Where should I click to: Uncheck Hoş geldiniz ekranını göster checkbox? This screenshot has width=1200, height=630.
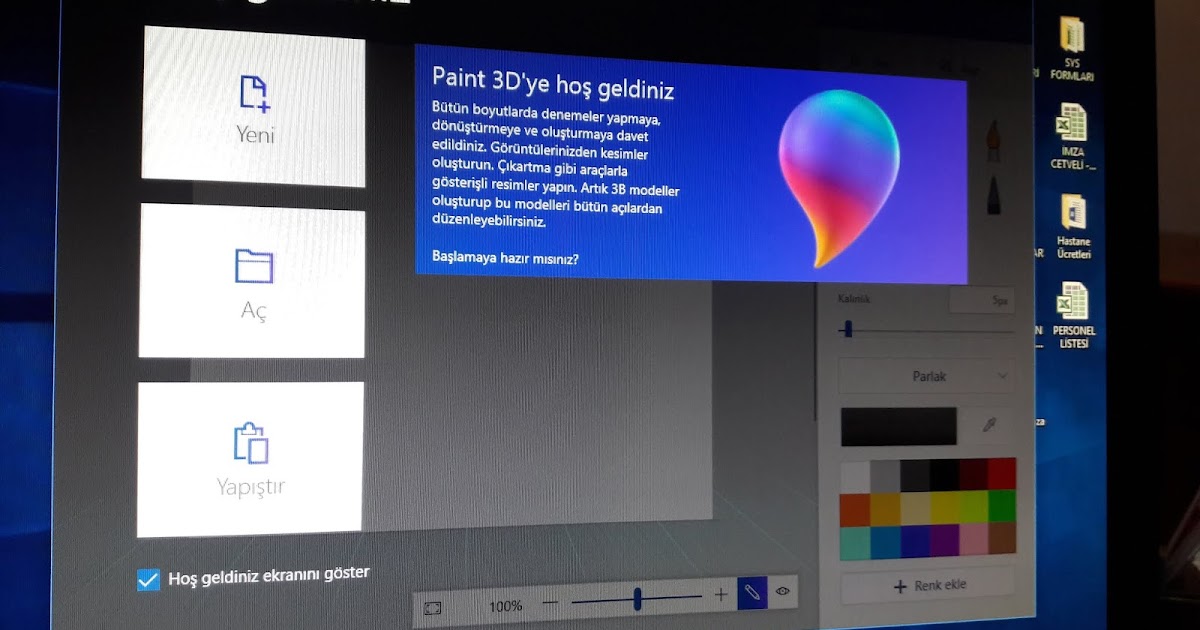click(x=148, y=580)
